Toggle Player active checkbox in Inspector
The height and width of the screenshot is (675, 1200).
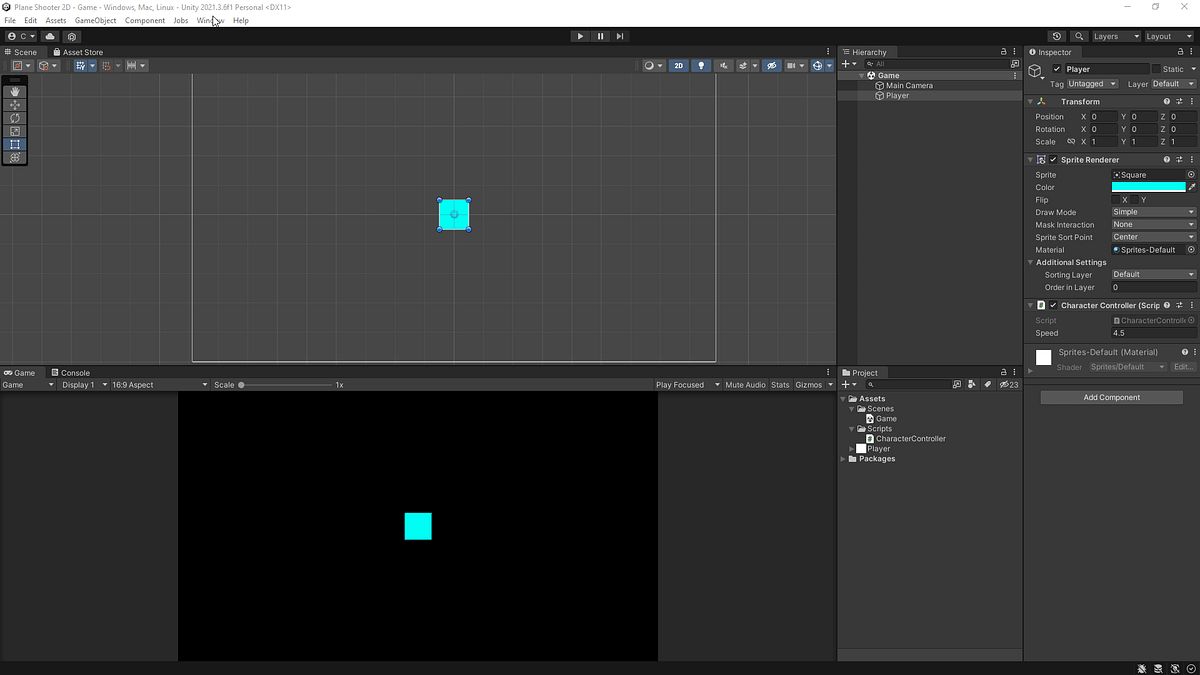click(1057, 69)
